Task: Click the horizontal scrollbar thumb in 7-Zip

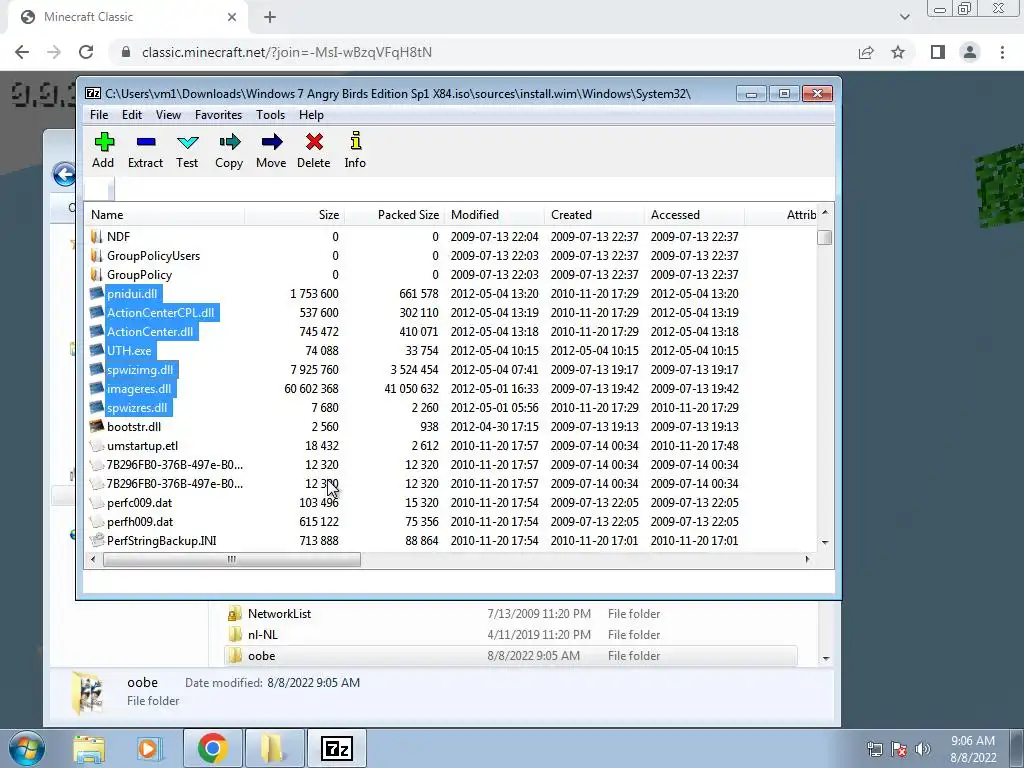Action: click(x=232, y=560)
